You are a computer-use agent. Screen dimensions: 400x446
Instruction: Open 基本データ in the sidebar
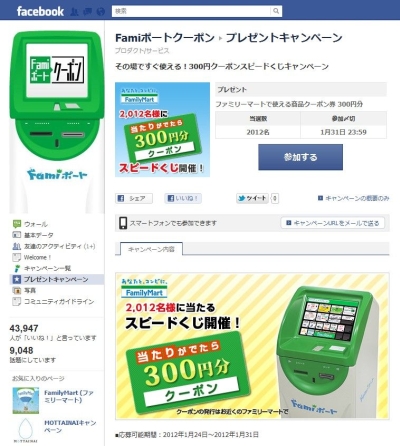38,235
